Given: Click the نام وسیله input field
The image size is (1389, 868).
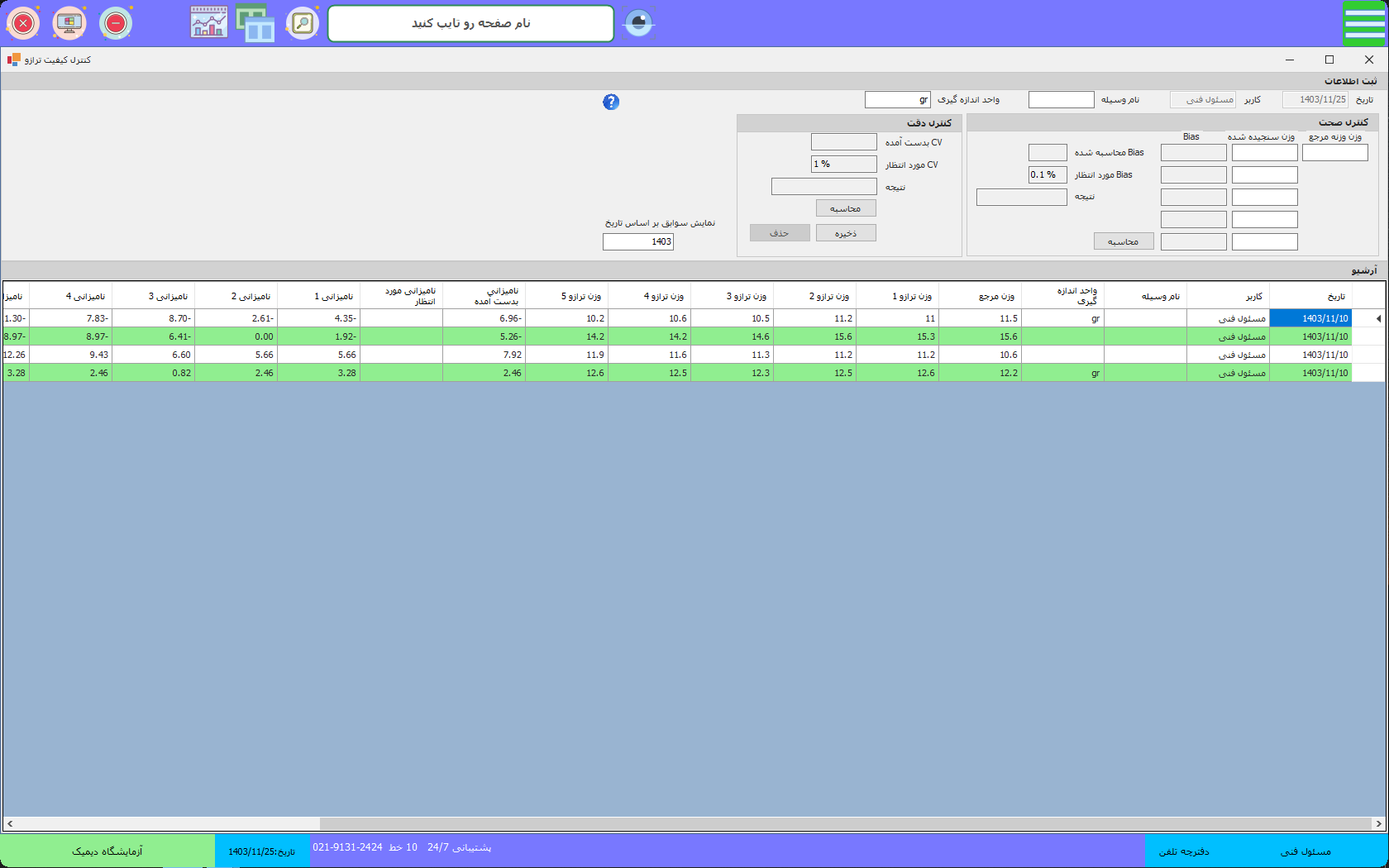Looking at the screenshot, I should 1061,100.
